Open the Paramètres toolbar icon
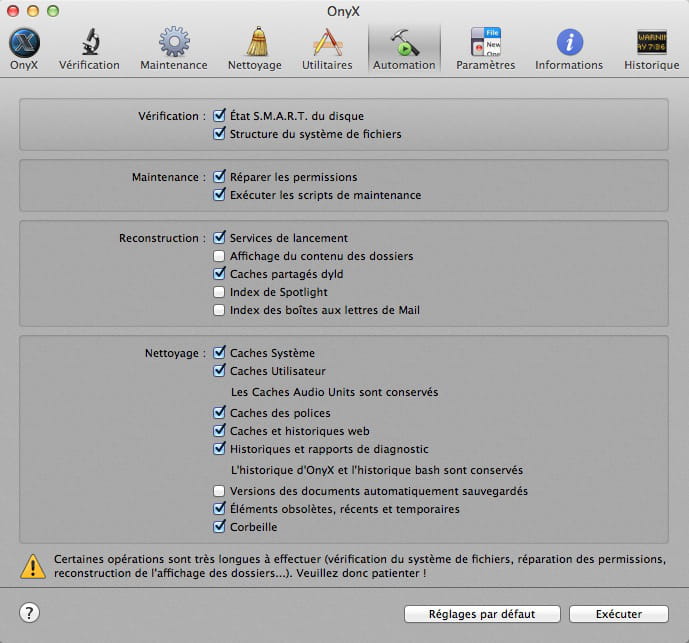The width and height of the screenshot is (689, 643). click(485, 44)
